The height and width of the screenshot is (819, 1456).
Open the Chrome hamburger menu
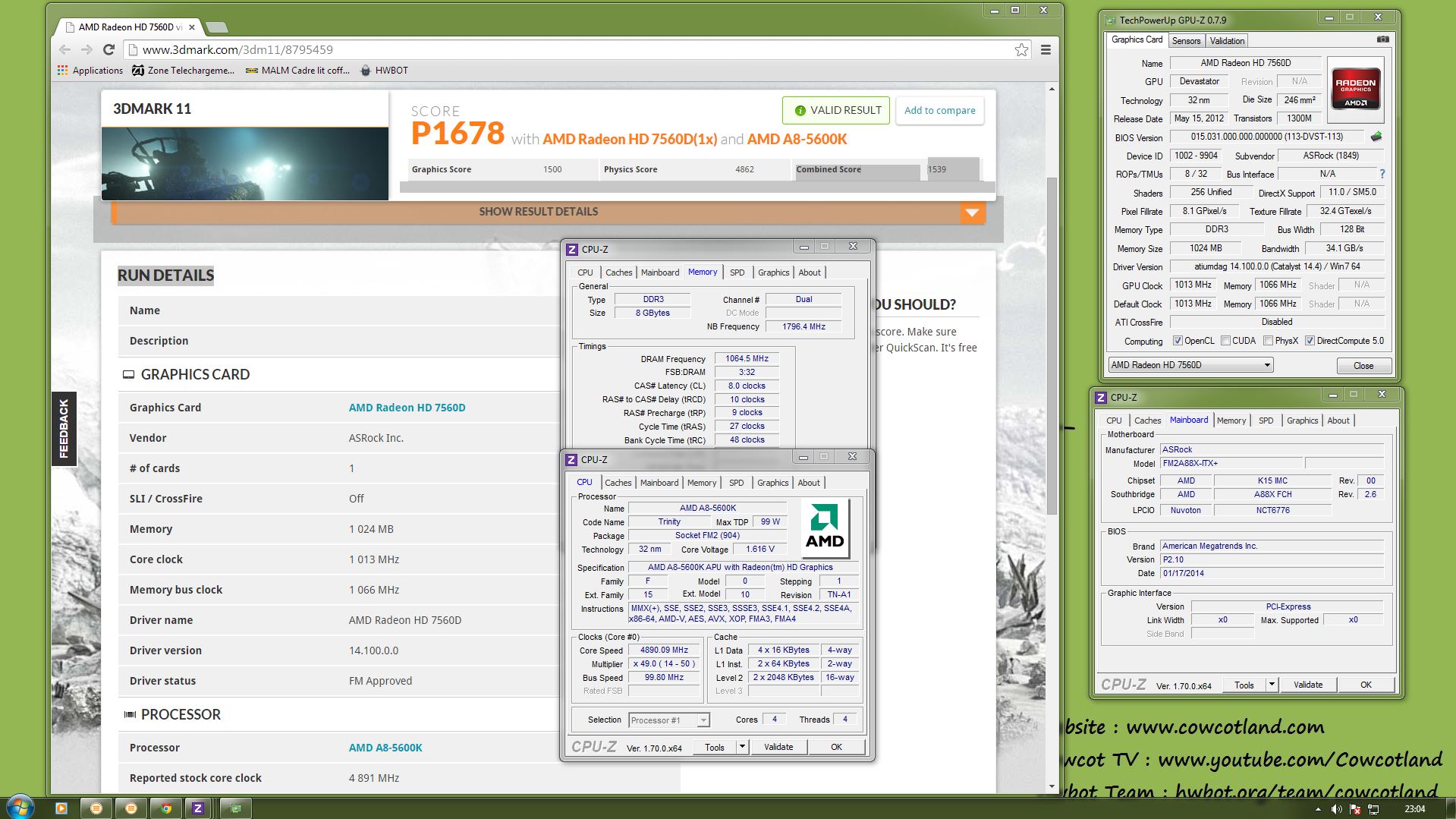click(x=1046, y=49)
